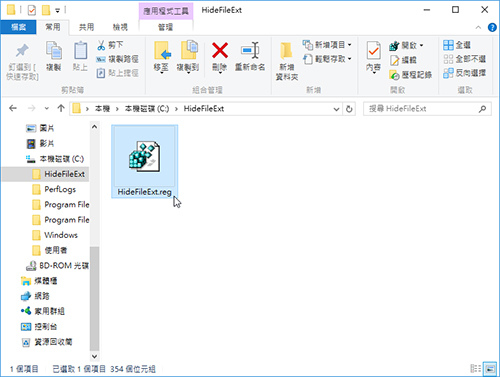Delete with the red X button
The height and width of the screenshot is (377, 500).
(x=220, y=57)
